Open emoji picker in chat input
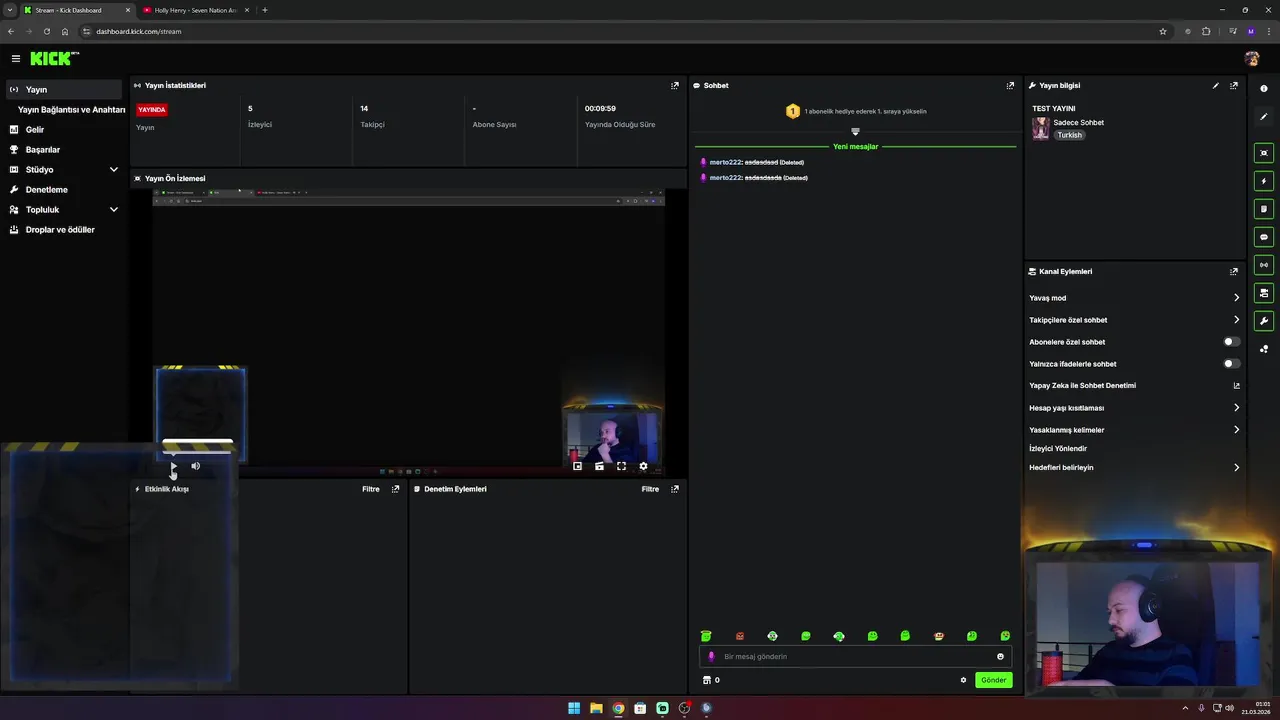This screenshot has width=1280, height=720. [x=1000, y=657]
